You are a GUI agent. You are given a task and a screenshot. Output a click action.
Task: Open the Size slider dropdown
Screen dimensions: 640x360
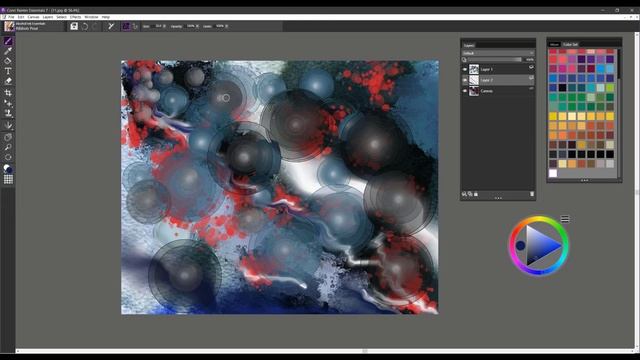pos(164,26)
